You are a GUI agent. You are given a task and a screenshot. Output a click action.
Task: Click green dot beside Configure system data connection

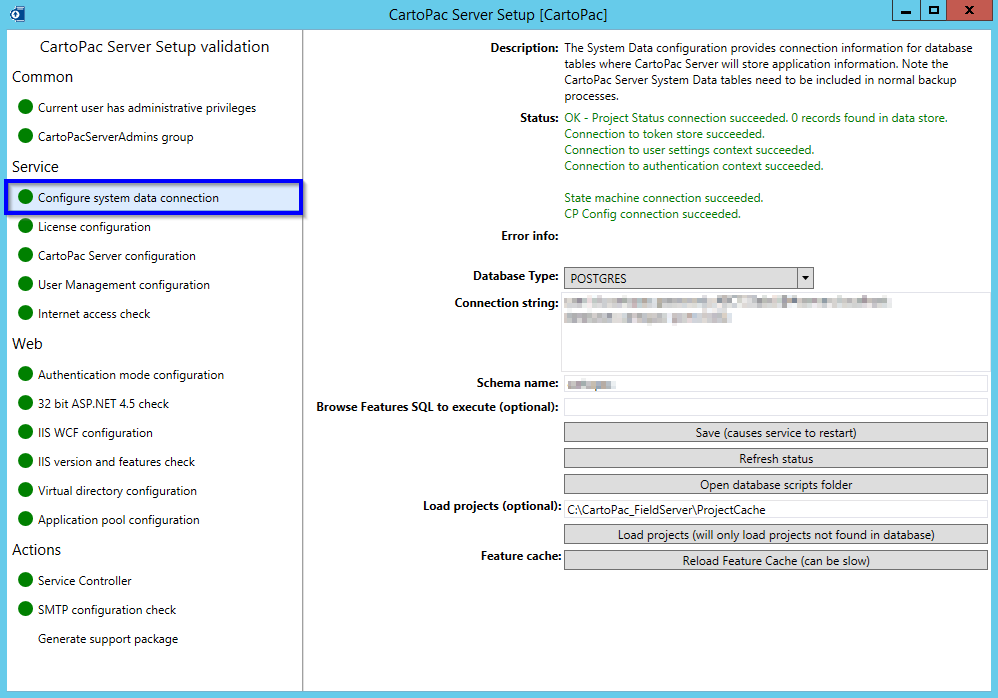(x=25, y=197)
